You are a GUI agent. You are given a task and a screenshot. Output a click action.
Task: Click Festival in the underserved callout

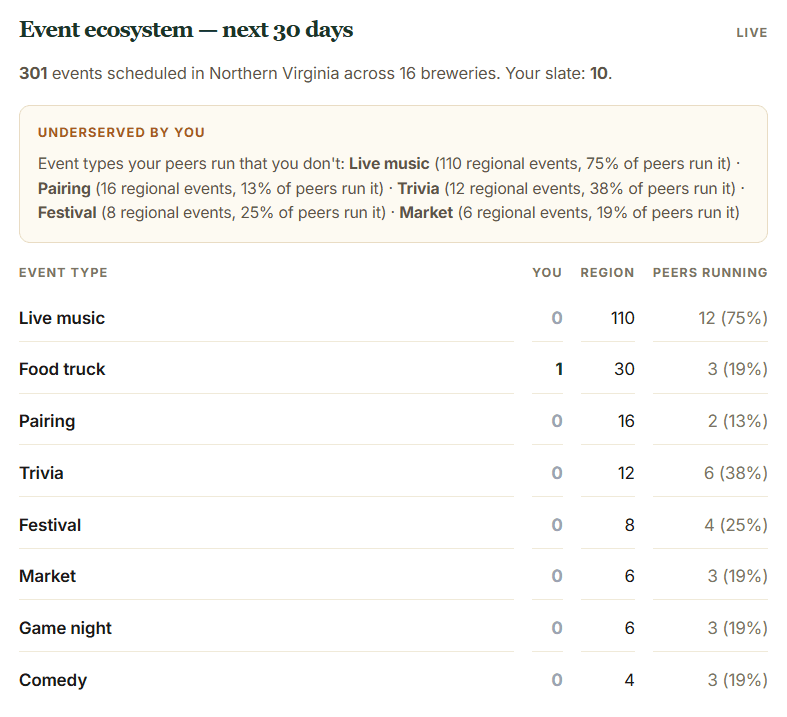(67, 213)
